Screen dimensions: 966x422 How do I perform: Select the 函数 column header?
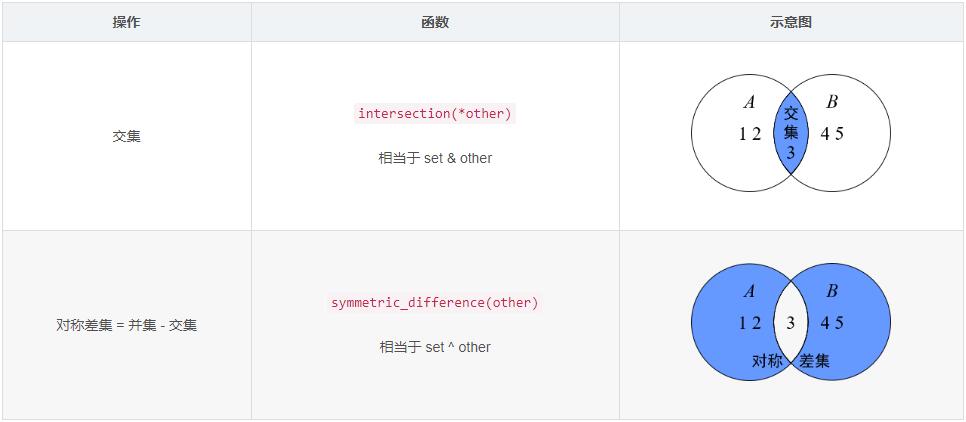coord(435,22)
